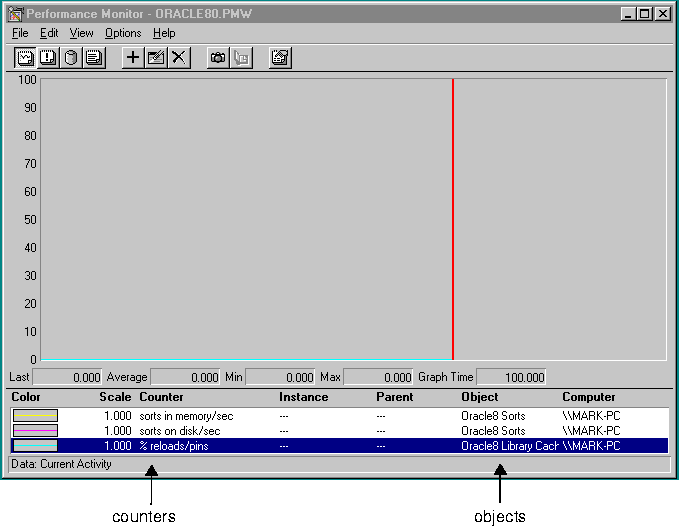This screenshot has height=526, width=679.
Task: Click the Instance column header
Action: pyautogui.click(x=304, y=397)
